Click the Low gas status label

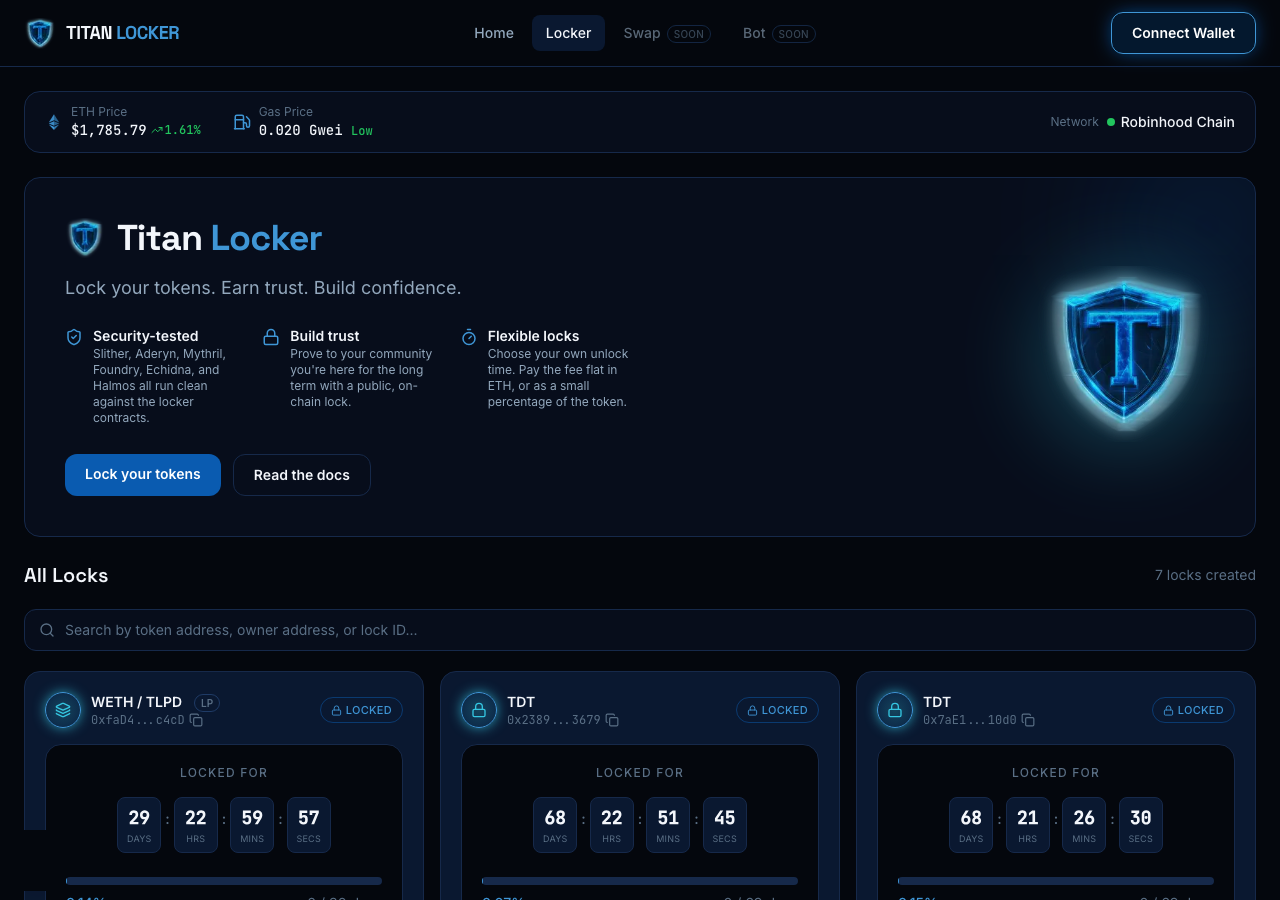click(x=362, y=131)
